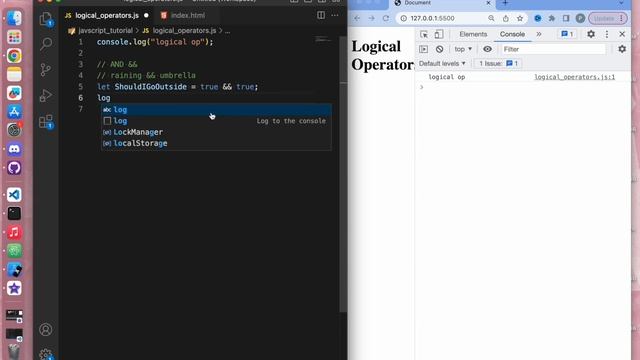
Task: Close the Document browser tab
Action: click(x=488, y=3)
